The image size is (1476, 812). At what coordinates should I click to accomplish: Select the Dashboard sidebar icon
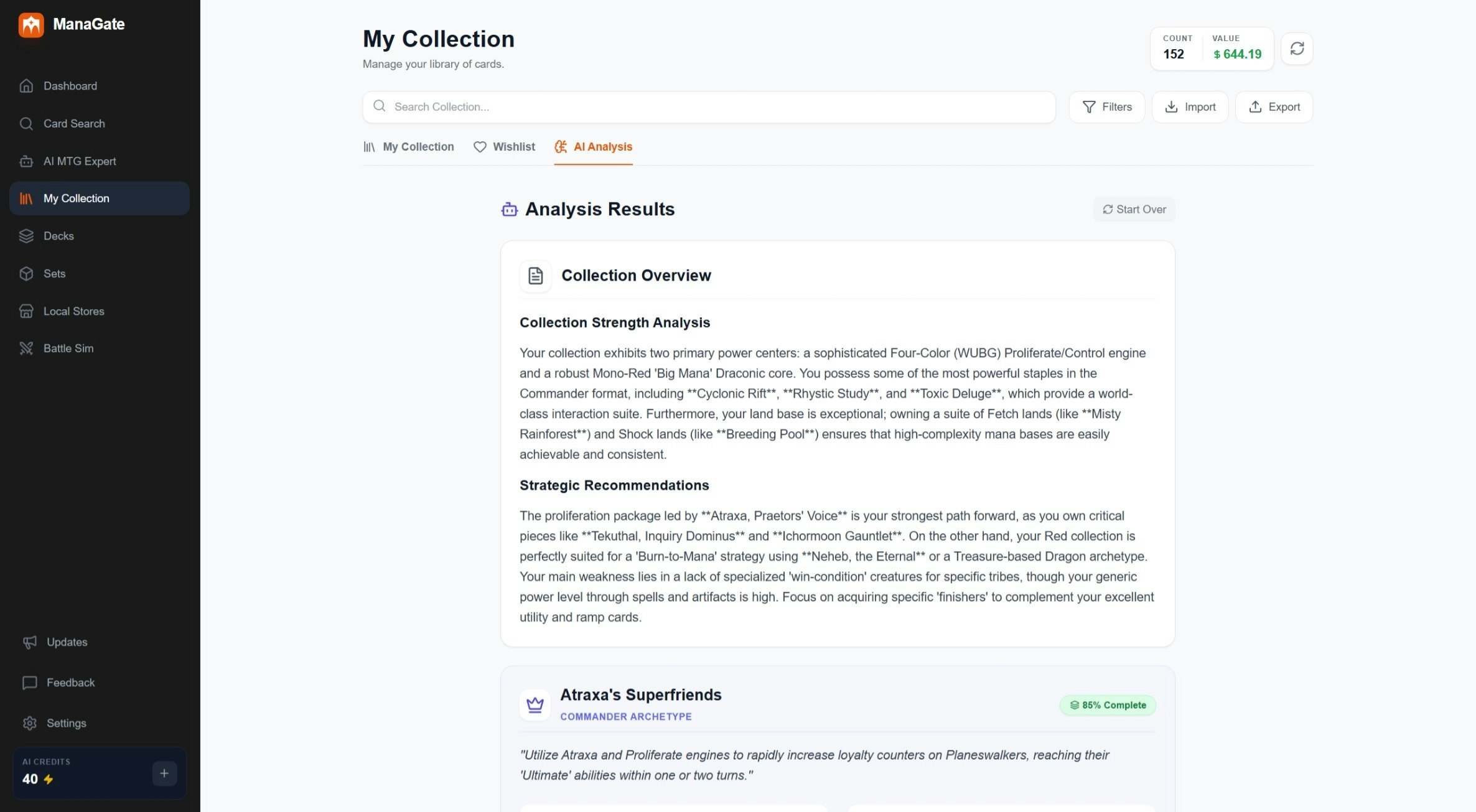(x=27, y=86)
